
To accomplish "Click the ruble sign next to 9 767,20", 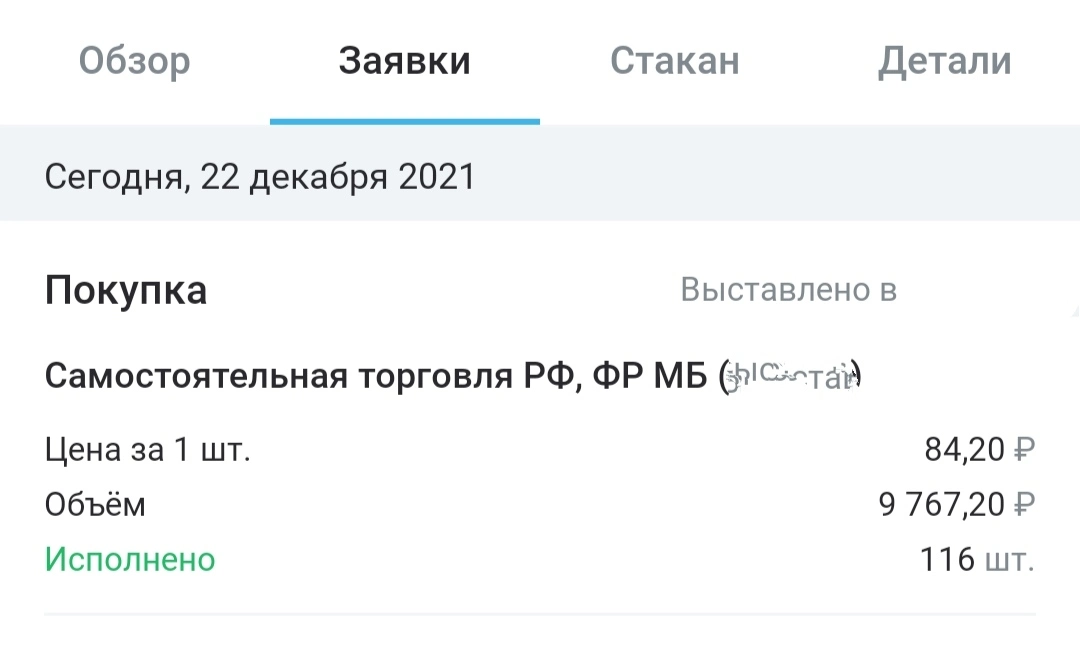I will [x=1025, y=505].
